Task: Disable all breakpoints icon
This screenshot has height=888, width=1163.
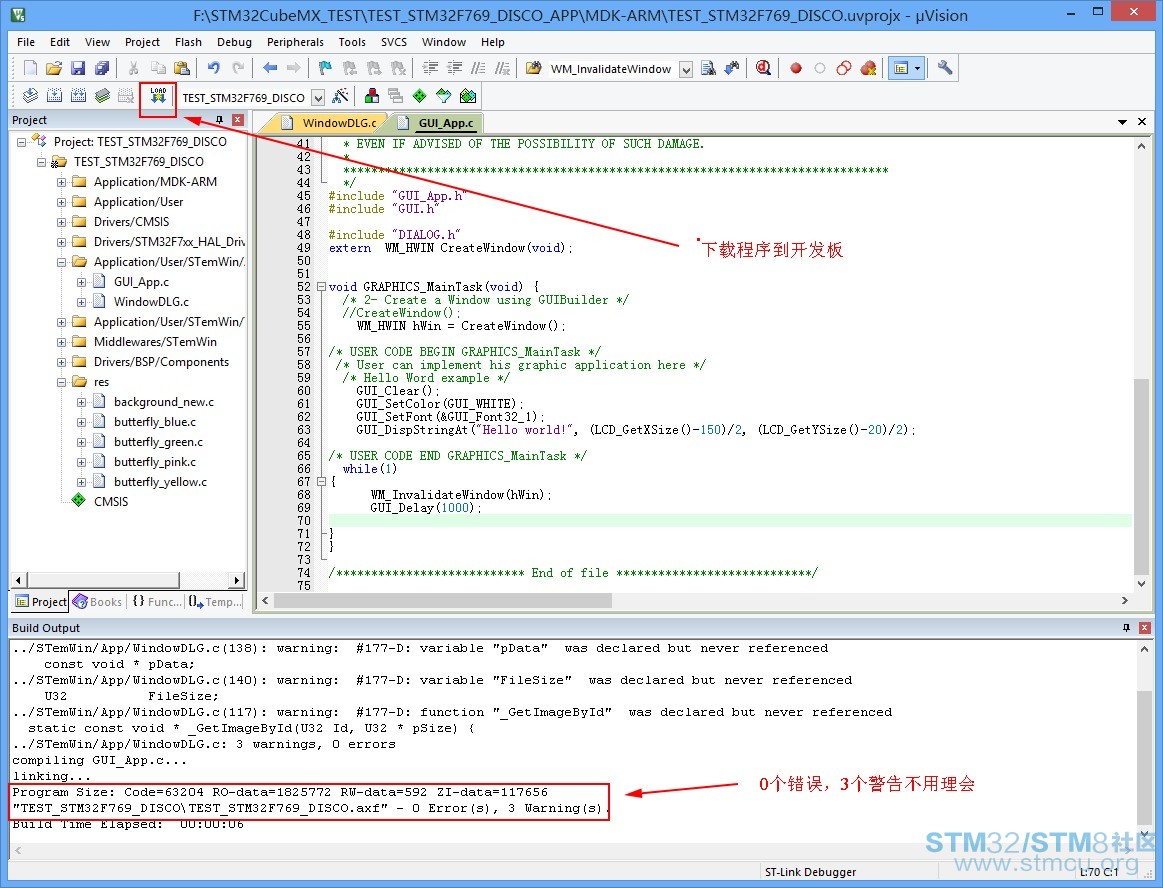Action: click(844, 68)
